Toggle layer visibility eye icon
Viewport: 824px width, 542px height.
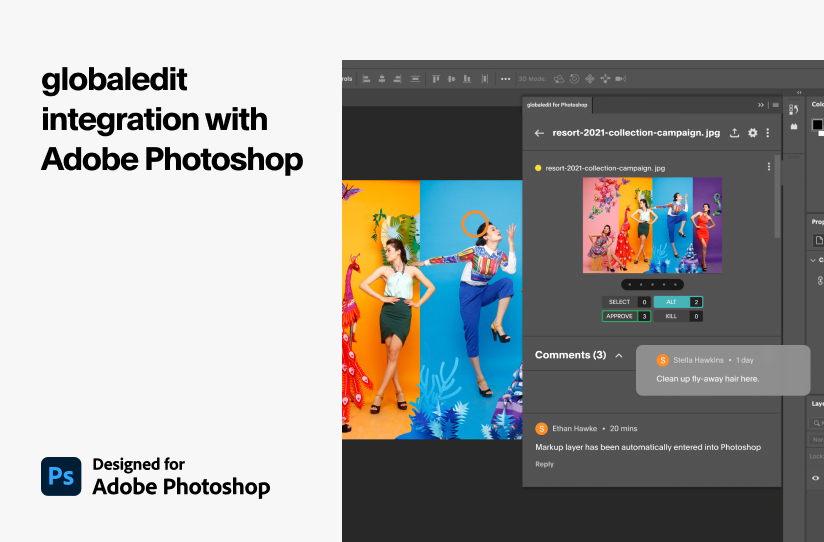(816, 478)
